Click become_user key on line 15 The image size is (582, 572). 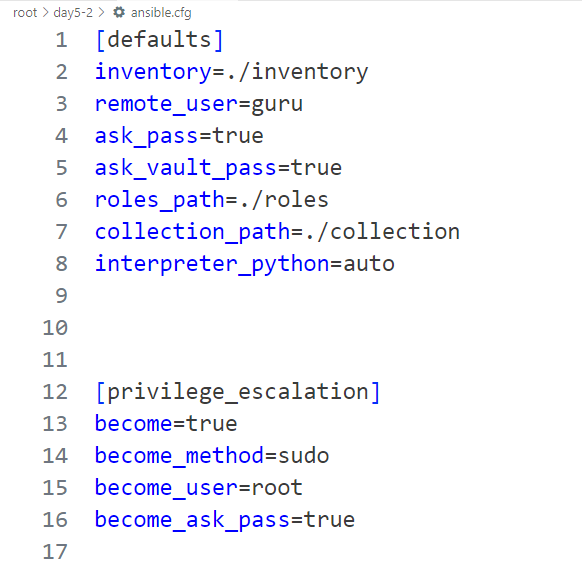pyautogui.click(x=166, y=488)
